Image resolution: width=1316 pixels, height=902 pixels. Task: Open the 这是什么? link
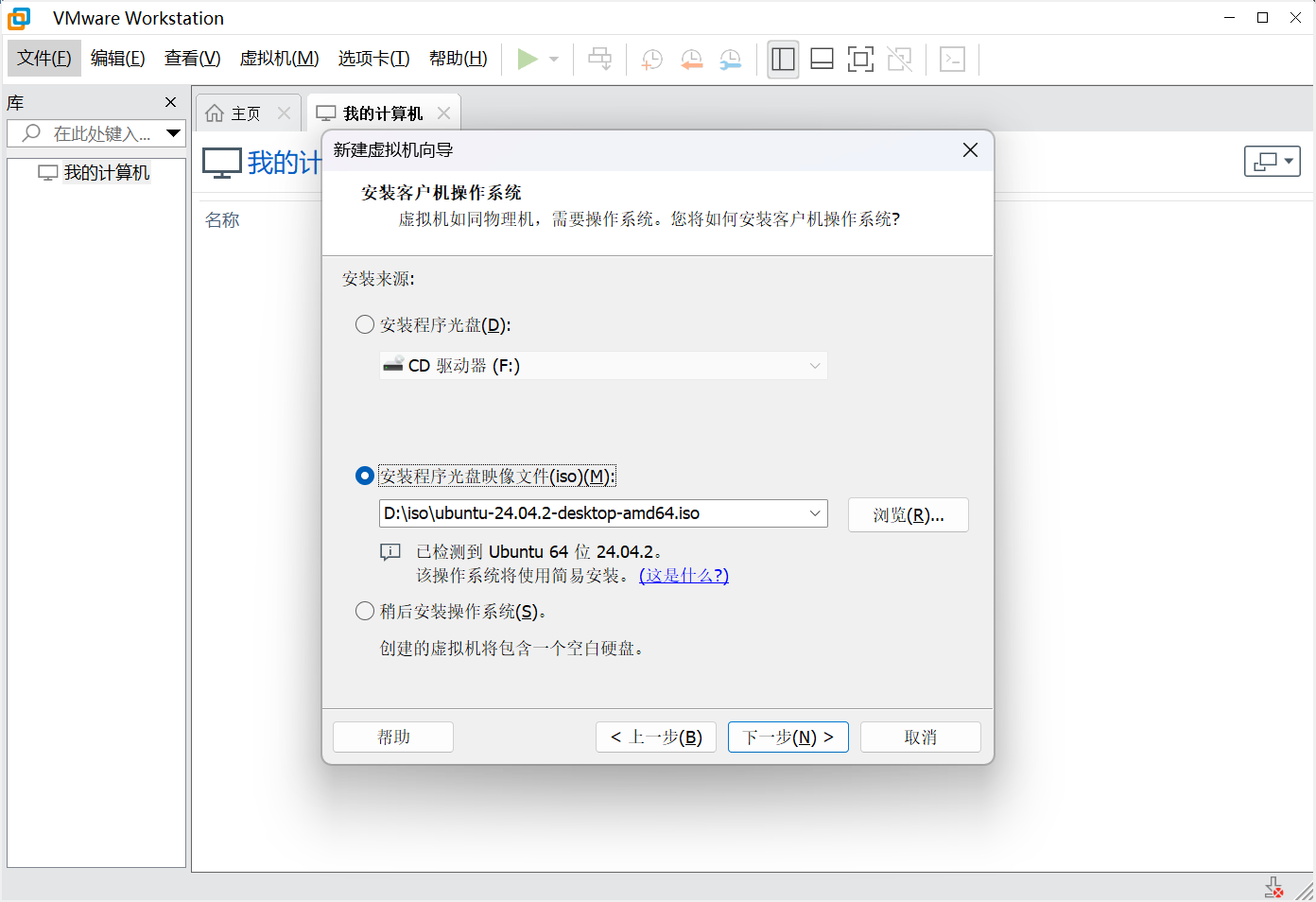click(x=684, y=575)
